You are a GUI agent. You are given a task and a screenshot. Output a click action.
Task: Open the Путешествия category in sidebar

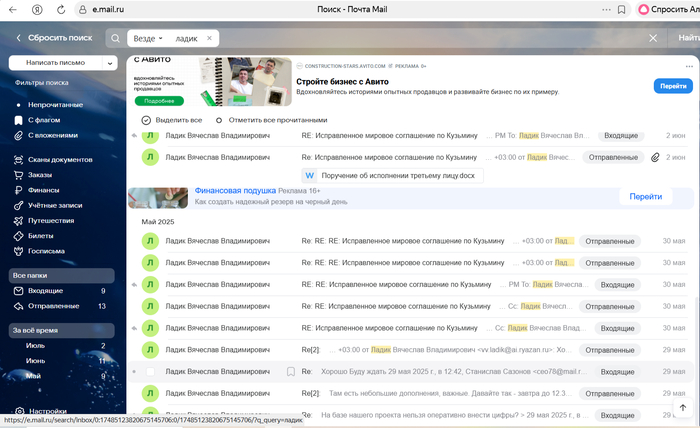point(50,220)
